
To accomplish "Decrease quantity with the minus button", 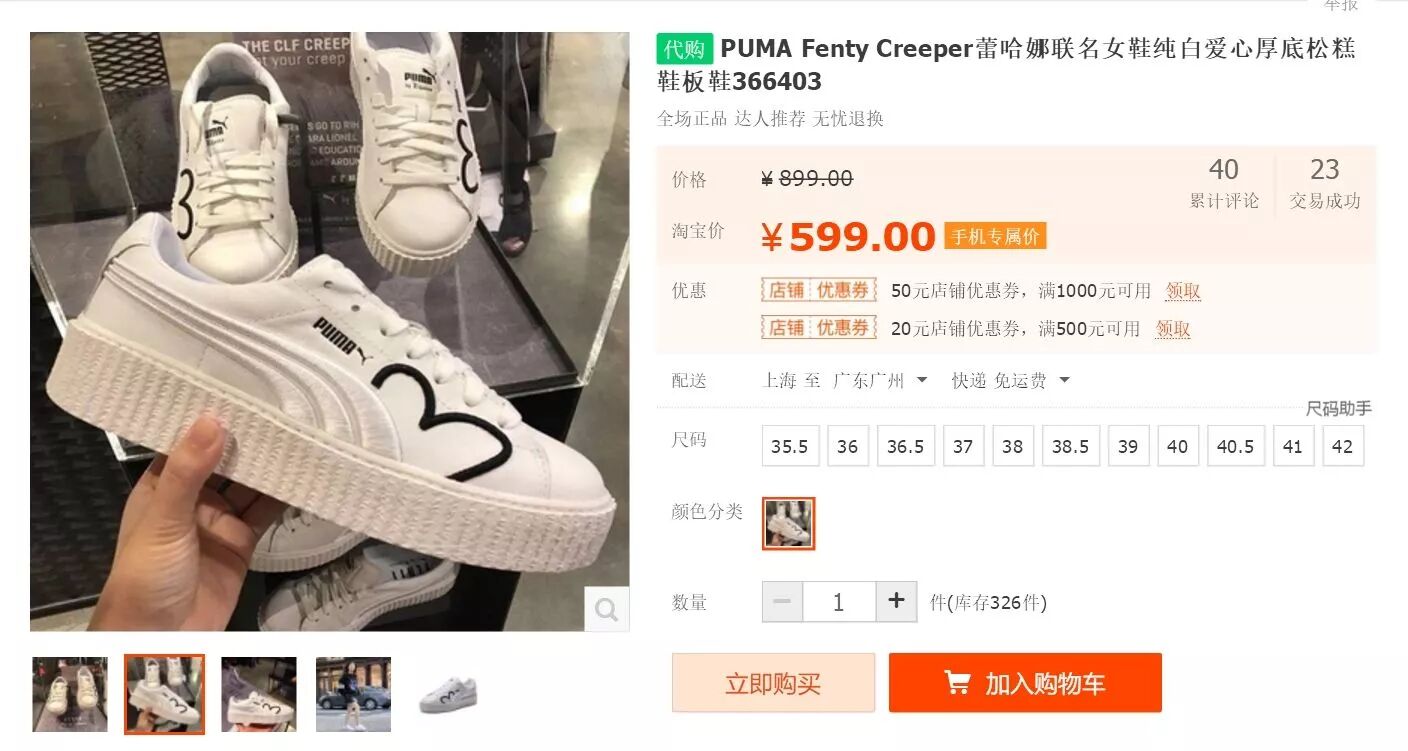I will [x=782, y=602].
